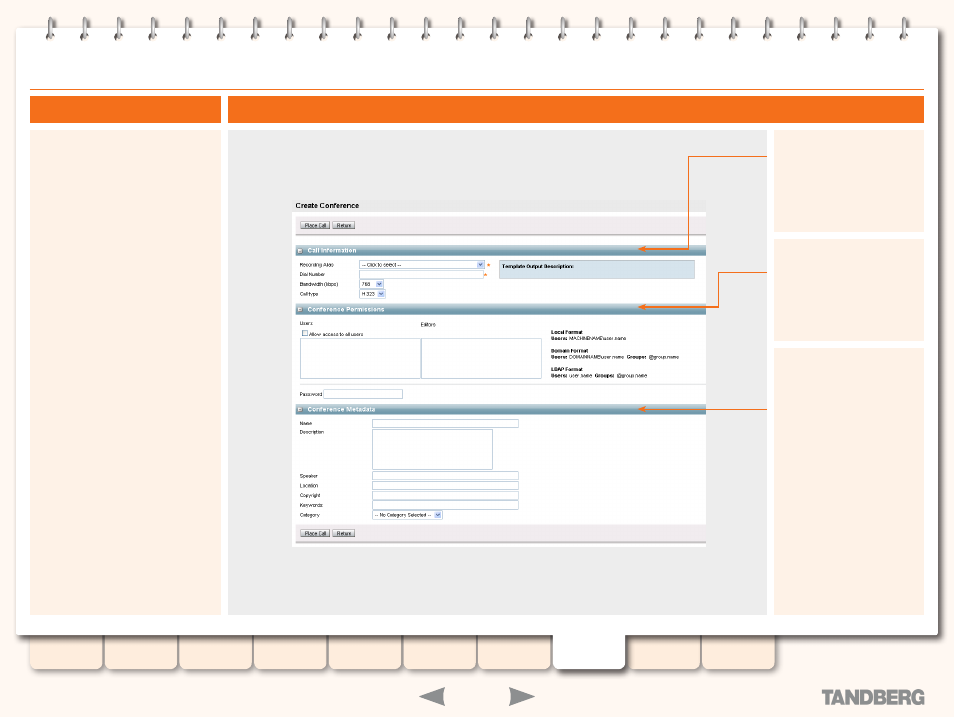The width and height of the screenshot is (954, 717).
Task: Click the Domain Format label
Action: [x=569, y=351]
